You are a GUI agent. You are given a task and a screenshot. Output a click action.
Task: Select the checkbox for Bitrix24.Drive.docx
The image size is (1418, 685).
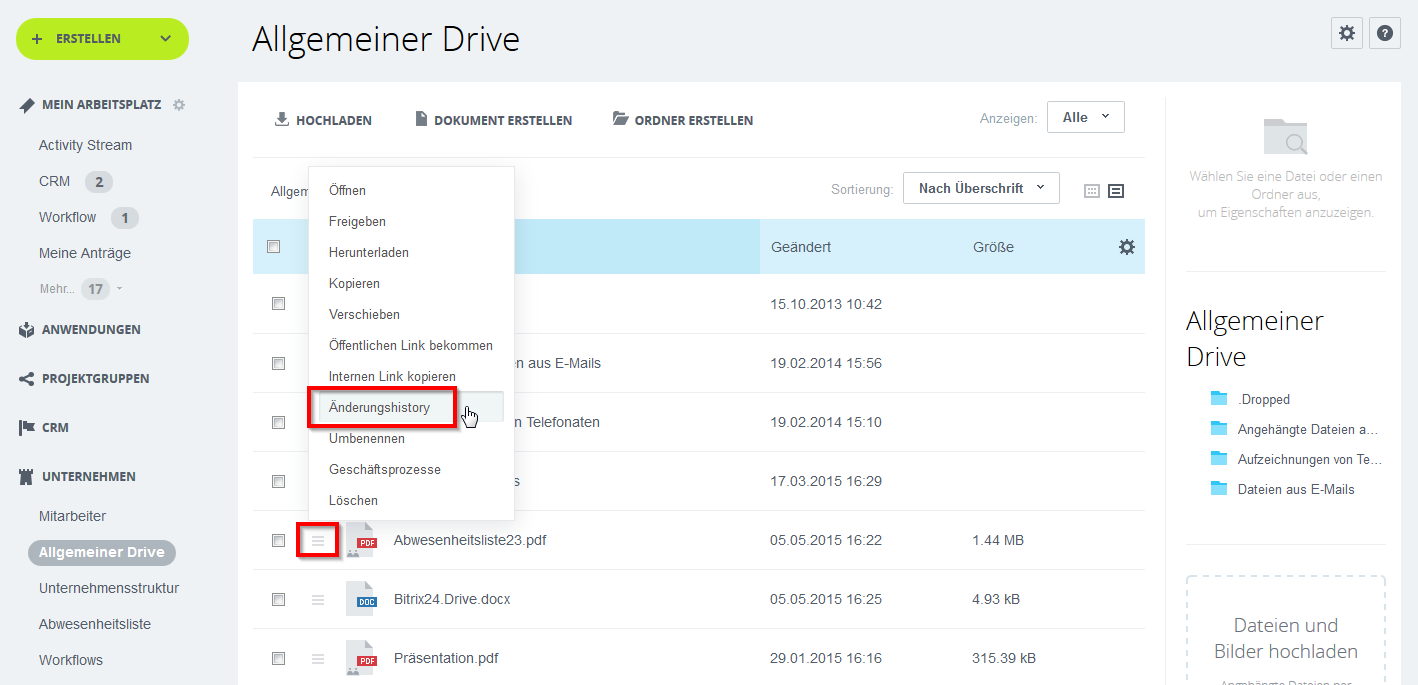pos(278,599)
